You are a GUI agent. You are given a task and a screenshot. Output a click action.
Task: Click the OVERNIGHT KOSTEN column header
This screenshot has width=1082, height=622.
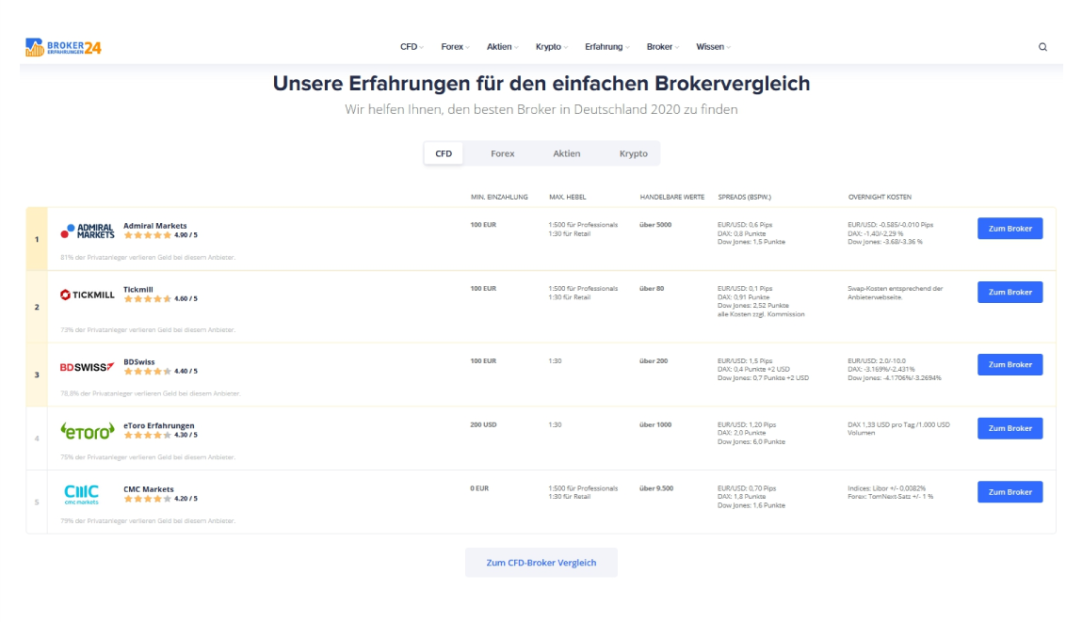[880, 197]
